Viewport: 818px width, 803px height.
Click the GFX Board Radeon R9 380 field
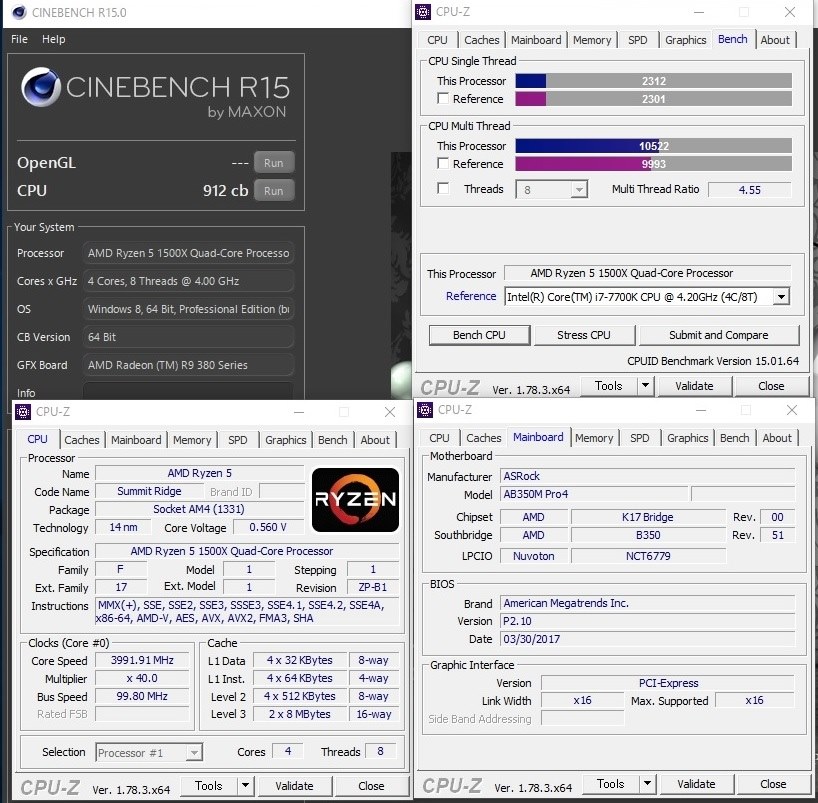click(x=188, y=365)
